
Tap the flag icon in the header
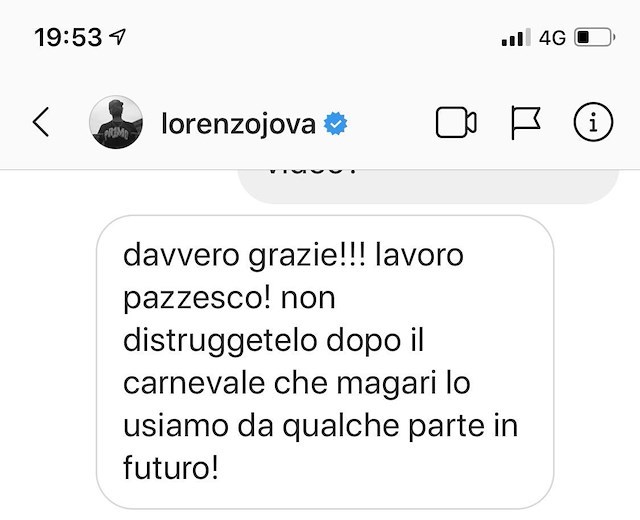pos(526,122)
